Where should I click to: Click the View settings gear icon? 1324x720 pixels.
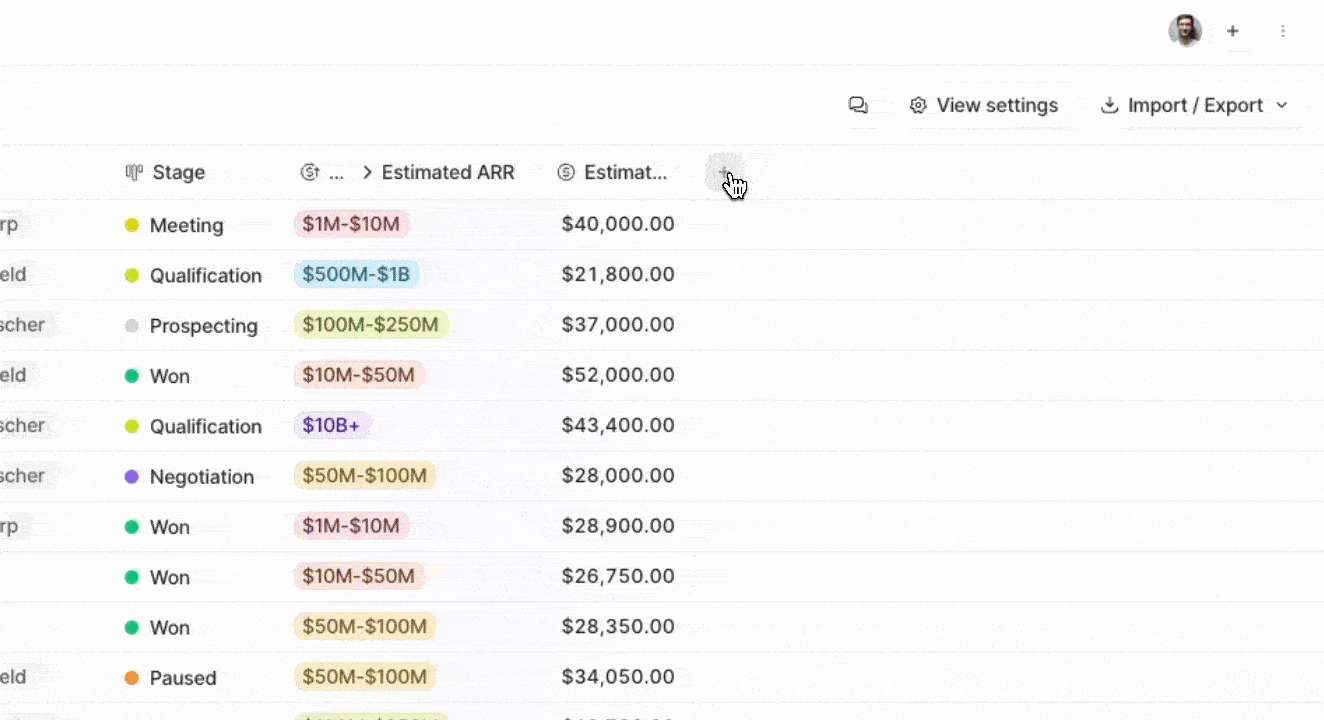click(918, 105)
